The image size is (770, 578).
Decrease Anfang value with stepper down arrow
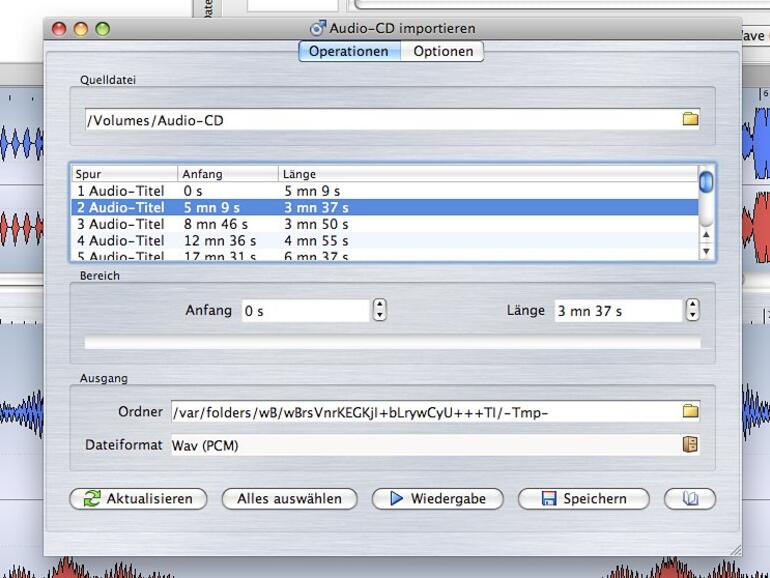(380, 315)
